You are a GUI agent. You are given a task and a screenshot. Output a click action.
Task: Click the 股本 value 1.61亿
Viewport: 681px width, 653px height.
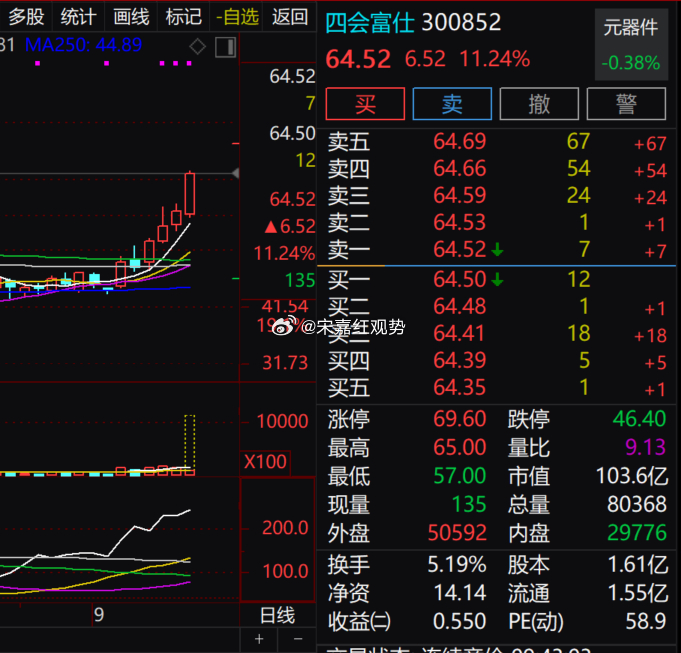[638, 564]
